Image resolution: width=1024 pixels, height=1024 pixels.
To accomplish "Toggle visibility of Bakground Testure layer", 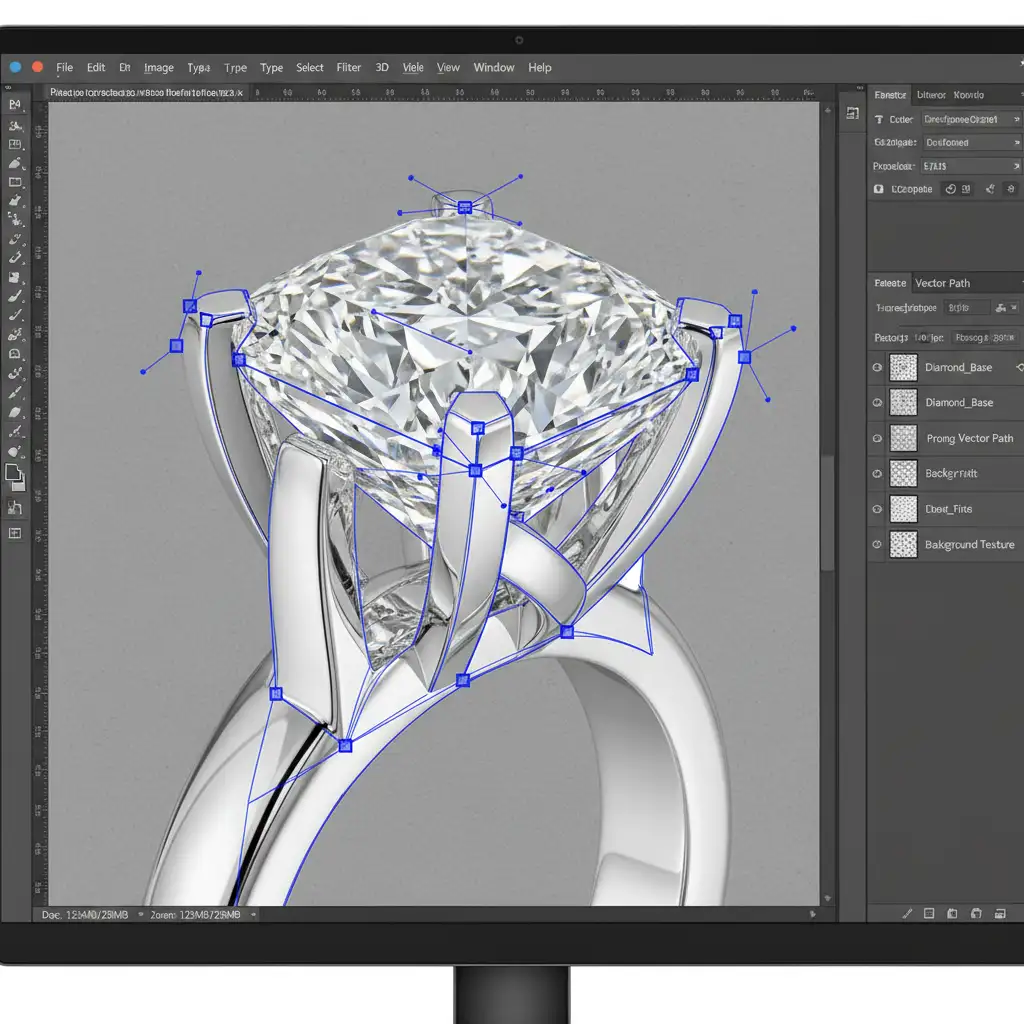I will tap(877, 545).
